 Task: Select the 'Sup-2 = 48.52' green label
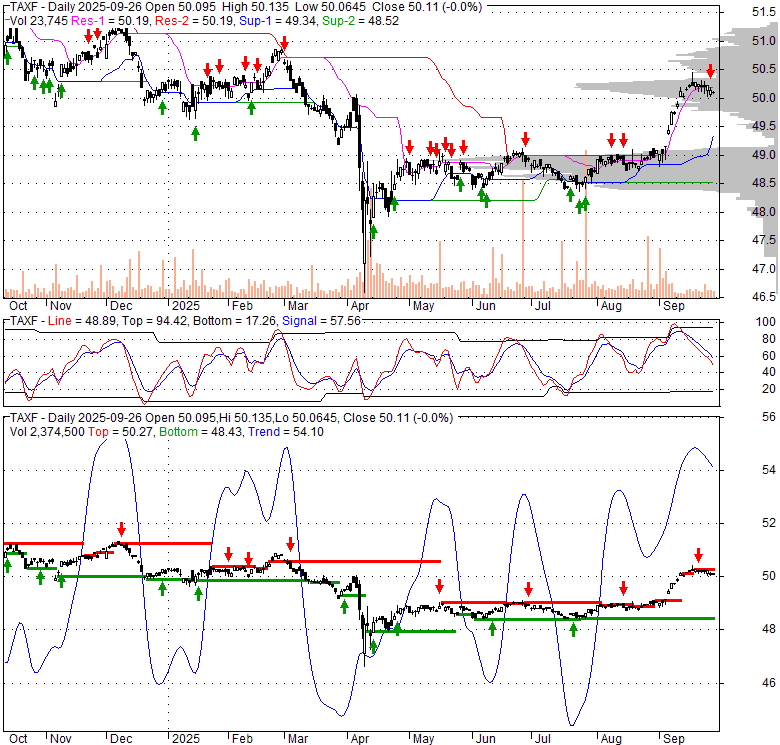click(x=360, y=21)
